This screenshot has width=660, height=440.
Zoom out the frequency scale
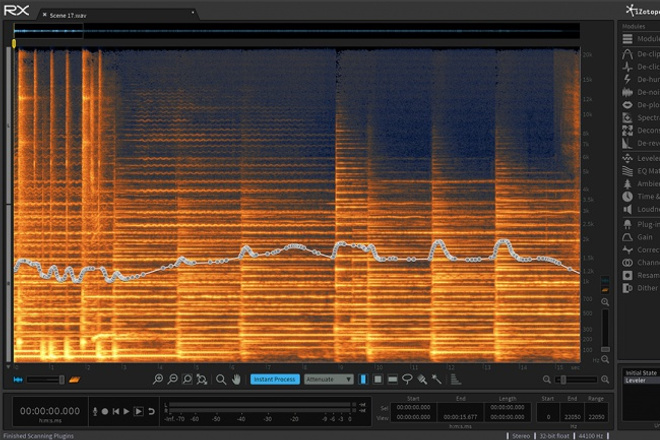[x=605, y=359]
